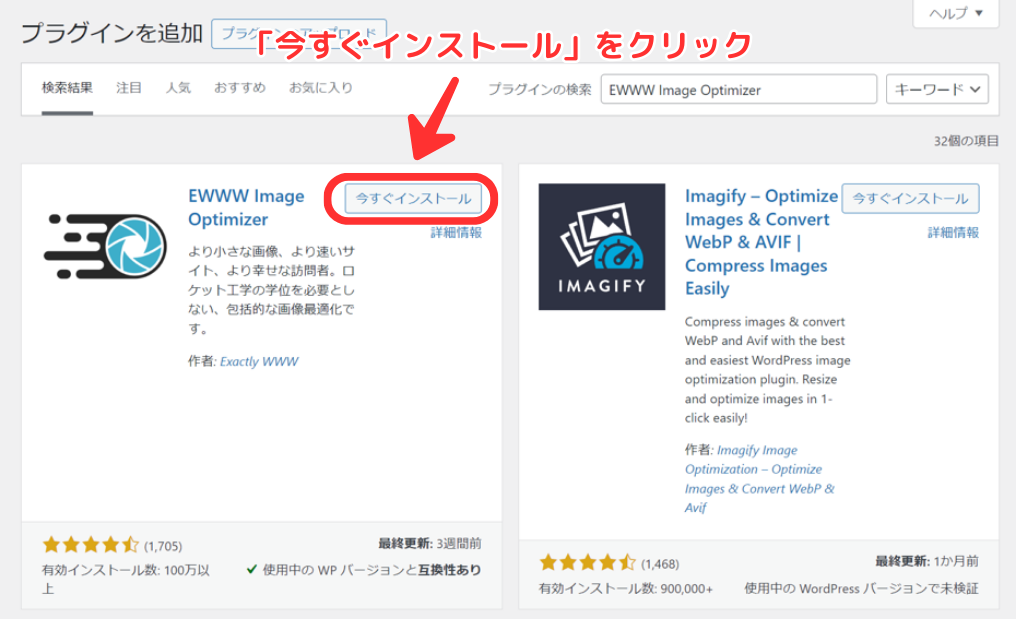This screenshot has width=1017, height=620.
Task: Click 有効インストール数: 100万以上 text
Action: (x=126, y=579)
